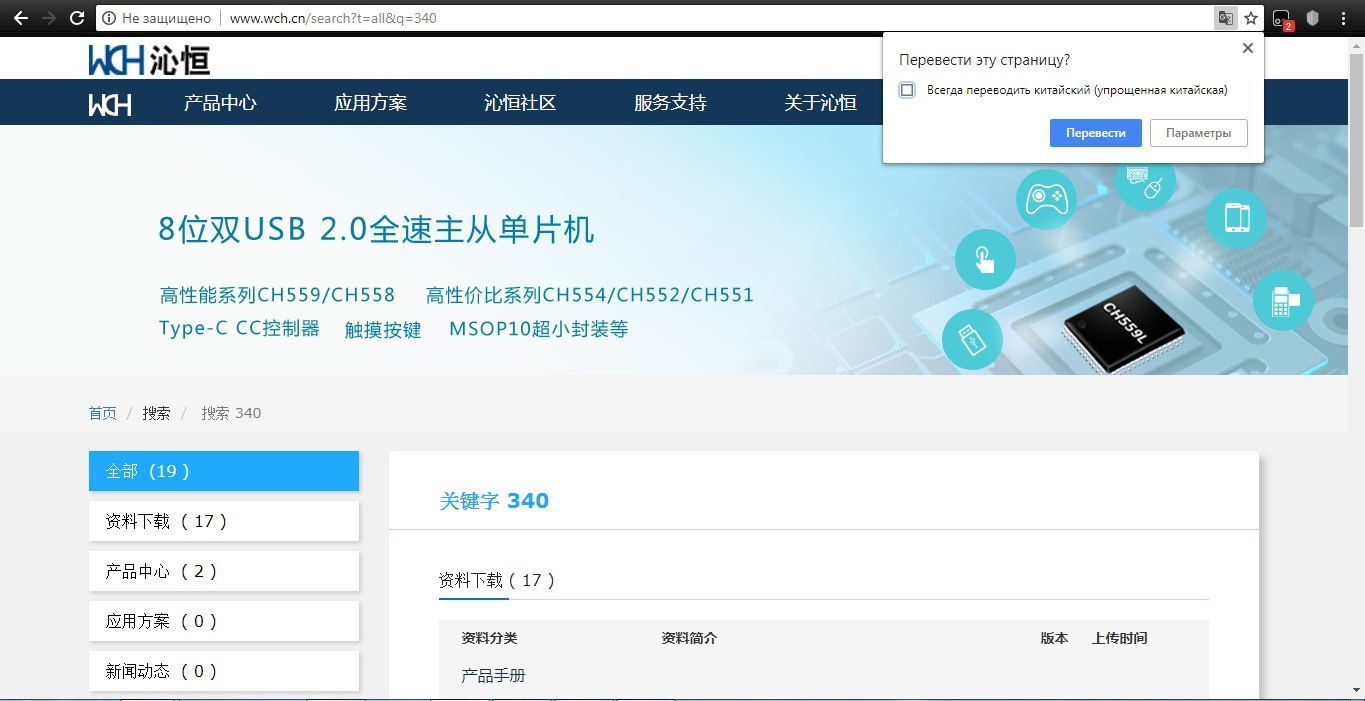Click the game controller circle icon

pos(1046,198)
